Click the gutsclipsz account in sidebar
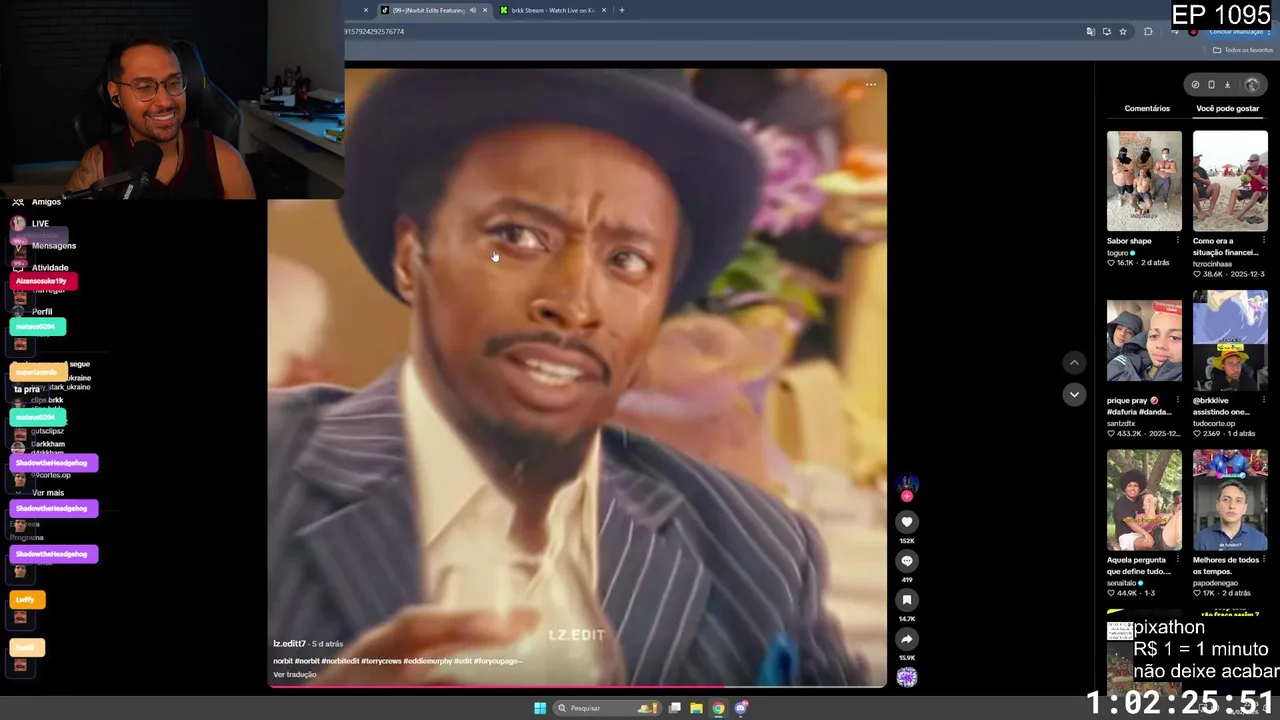1280x720 pixels. click(x=47, y=431)
